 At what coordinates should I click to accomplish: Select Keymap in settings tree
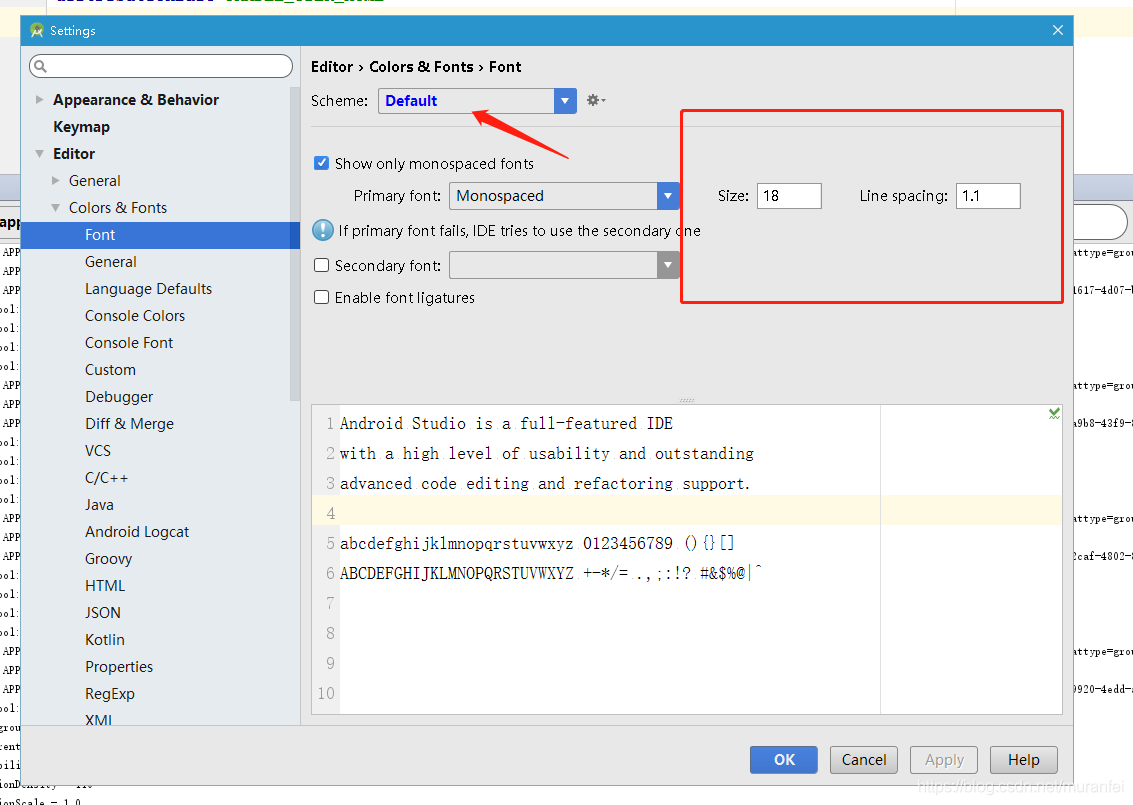tap(82, 126)
